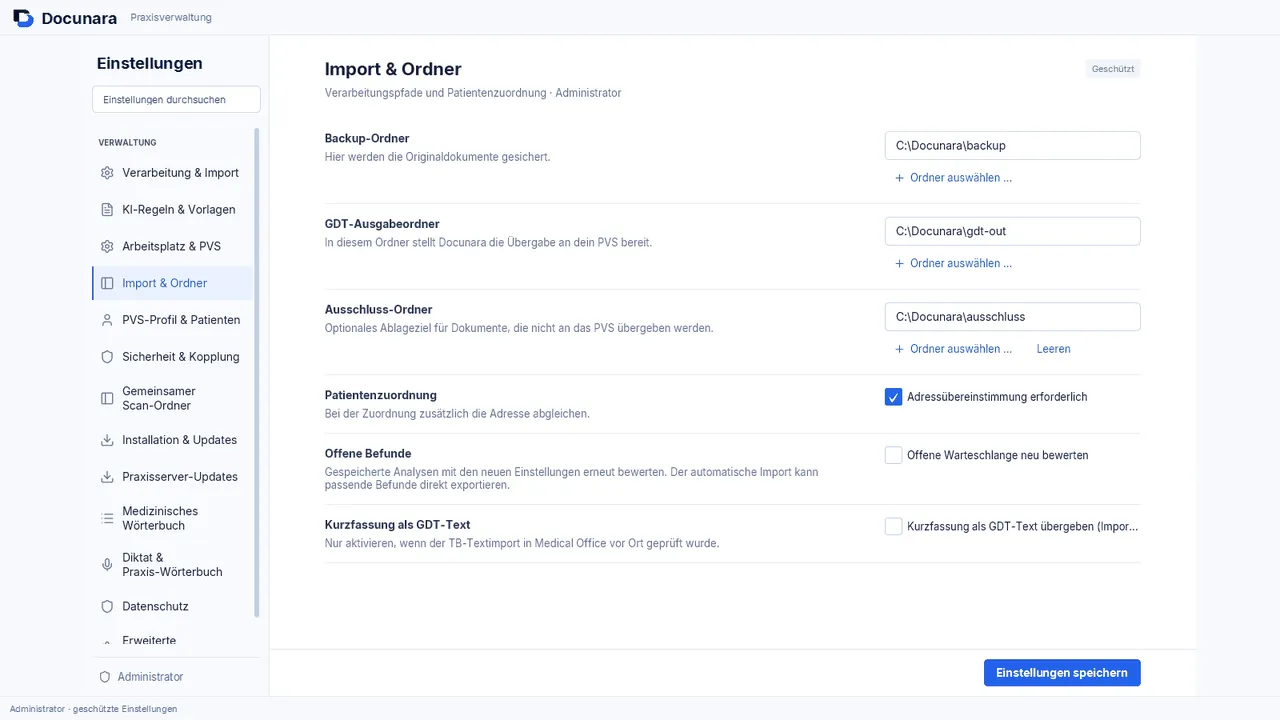1280x720 pixels.
Task: Check Kurzfassung als GDT-Text übergeben option
Action: coord(894,526)
